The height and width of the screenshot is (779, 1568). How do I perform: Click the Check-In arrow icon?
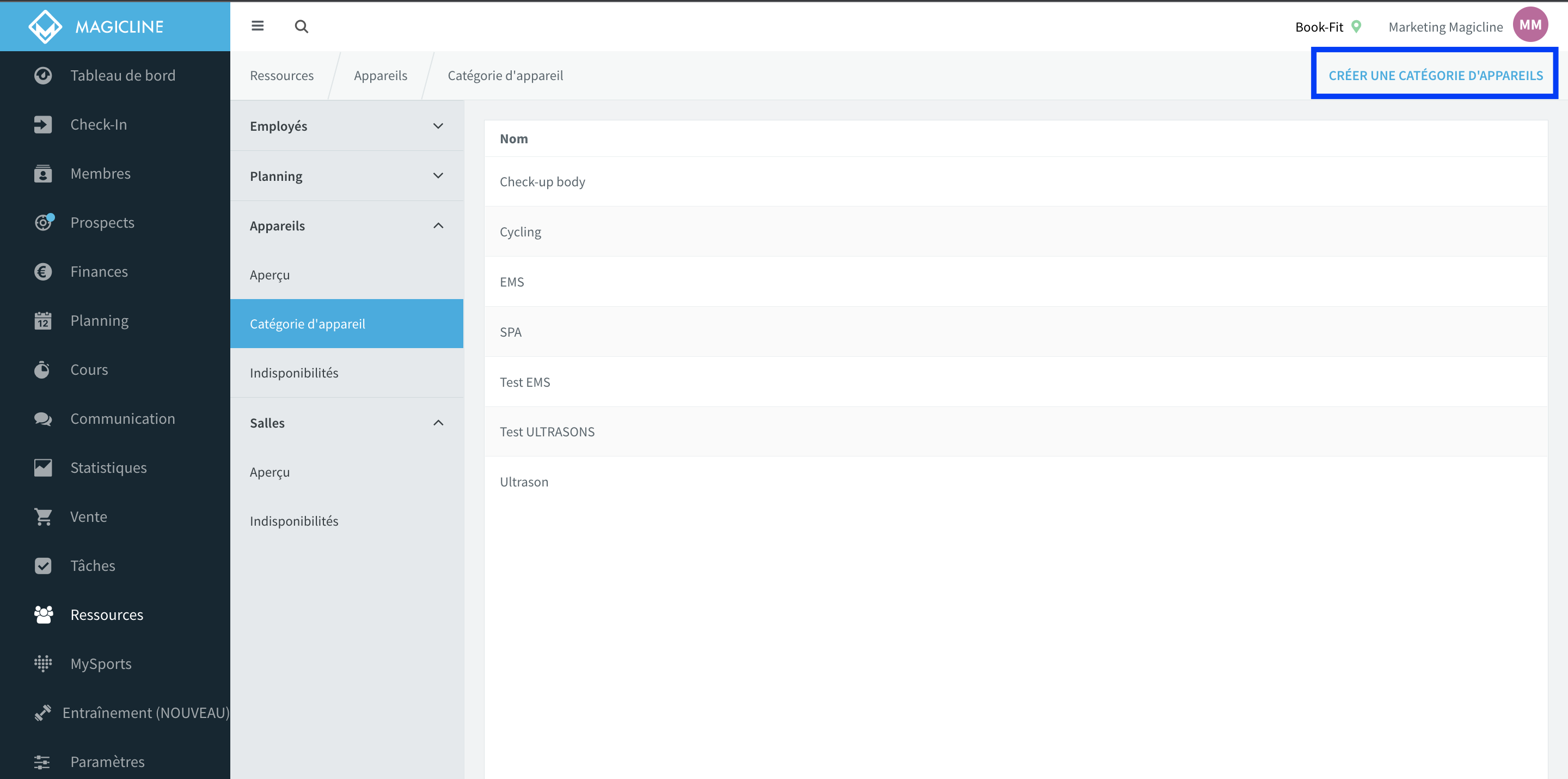pos(42,124)
